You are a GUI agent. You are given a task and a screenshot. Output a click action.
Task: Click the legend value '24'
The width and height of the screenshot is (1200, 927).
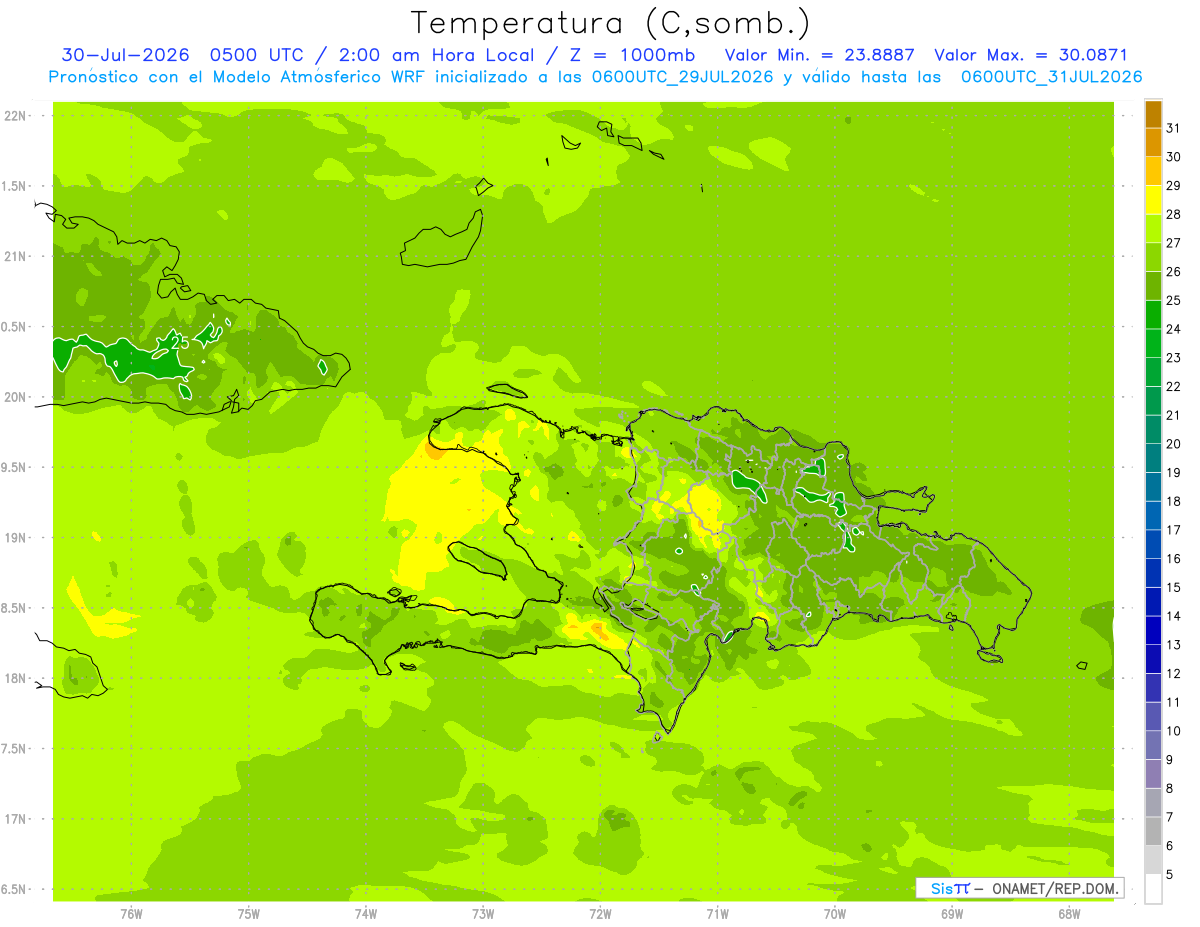pyautogui.click(x=1174, y=329)
